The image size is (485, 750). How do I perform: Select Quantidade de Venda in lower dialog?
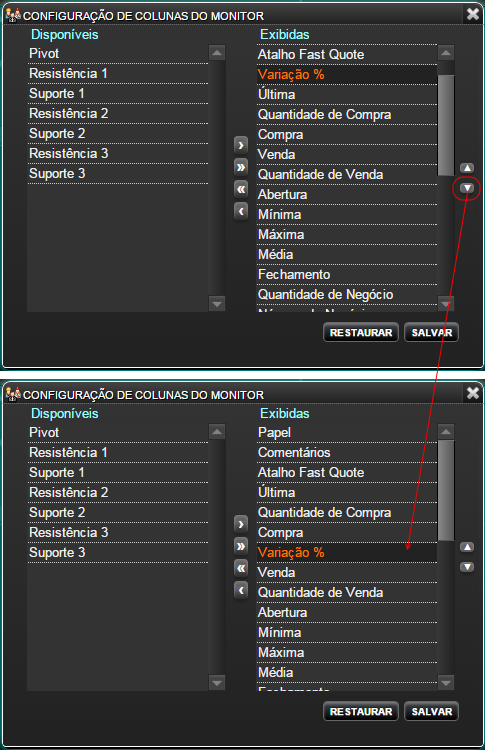(x=347, y=593)
